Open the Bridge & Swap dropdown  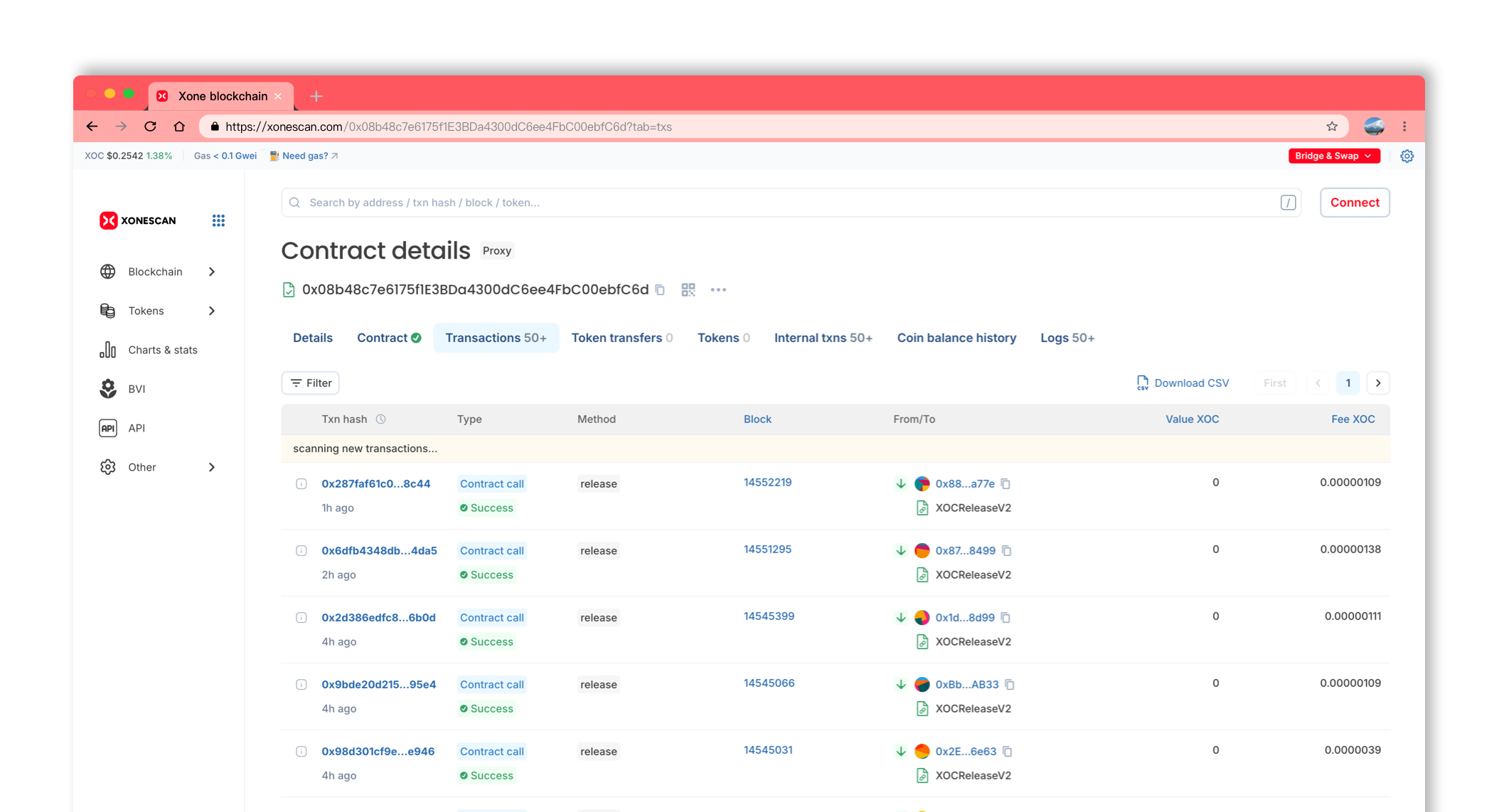tap(1333, 156)
